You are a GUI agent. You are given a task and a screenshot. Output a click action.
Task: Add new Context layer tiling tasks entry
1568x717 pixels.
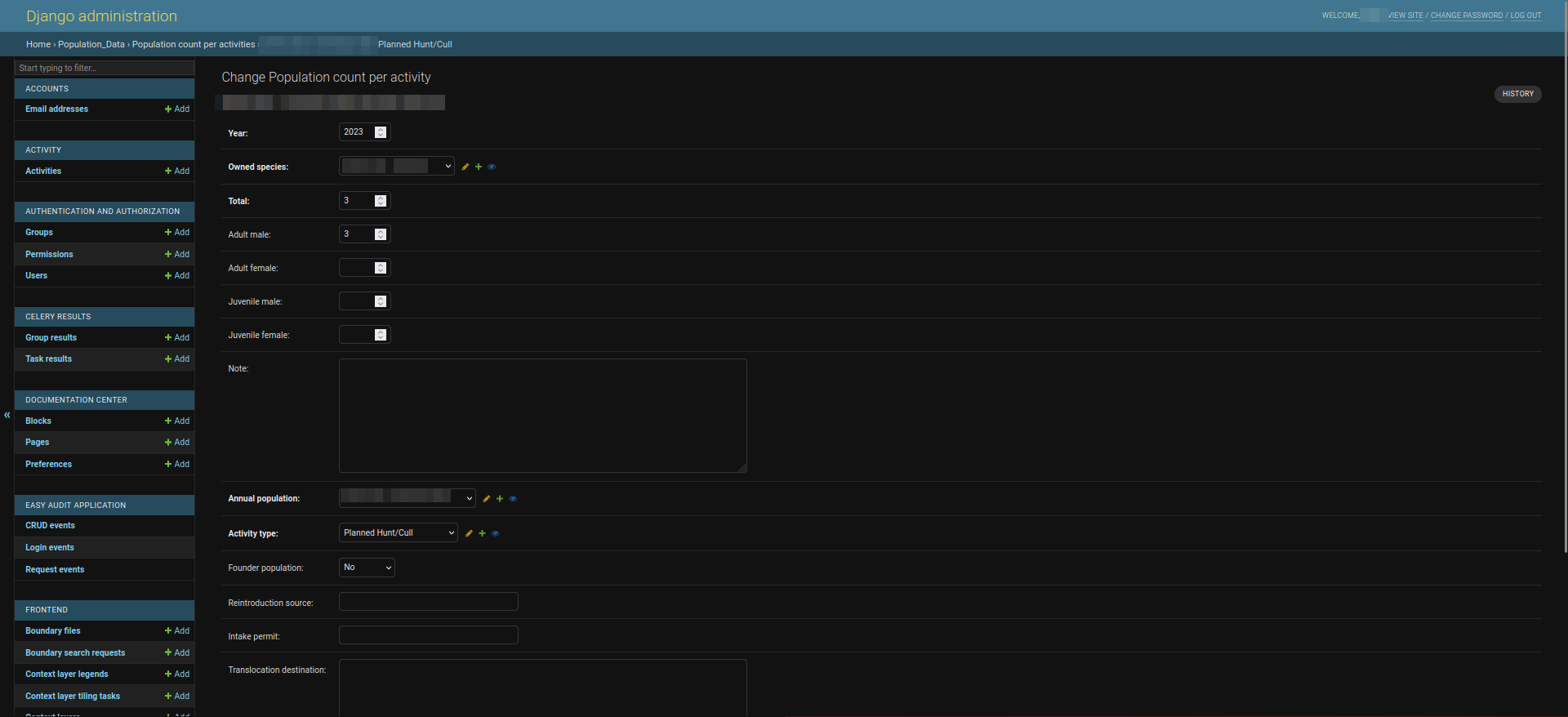[x=177, y=697]
